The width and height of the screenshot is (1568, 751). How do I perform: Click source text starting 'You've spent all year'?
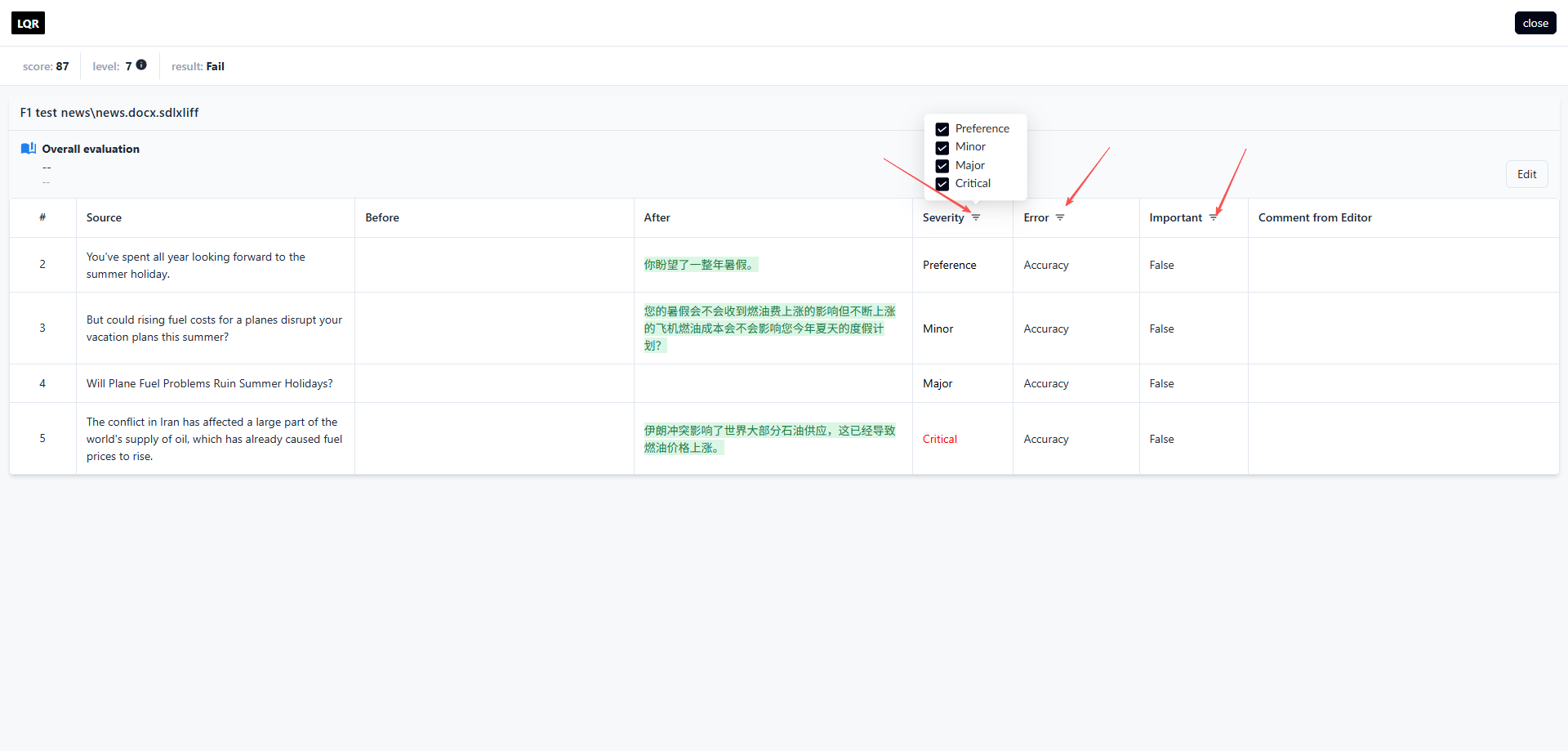click(196, 265)
